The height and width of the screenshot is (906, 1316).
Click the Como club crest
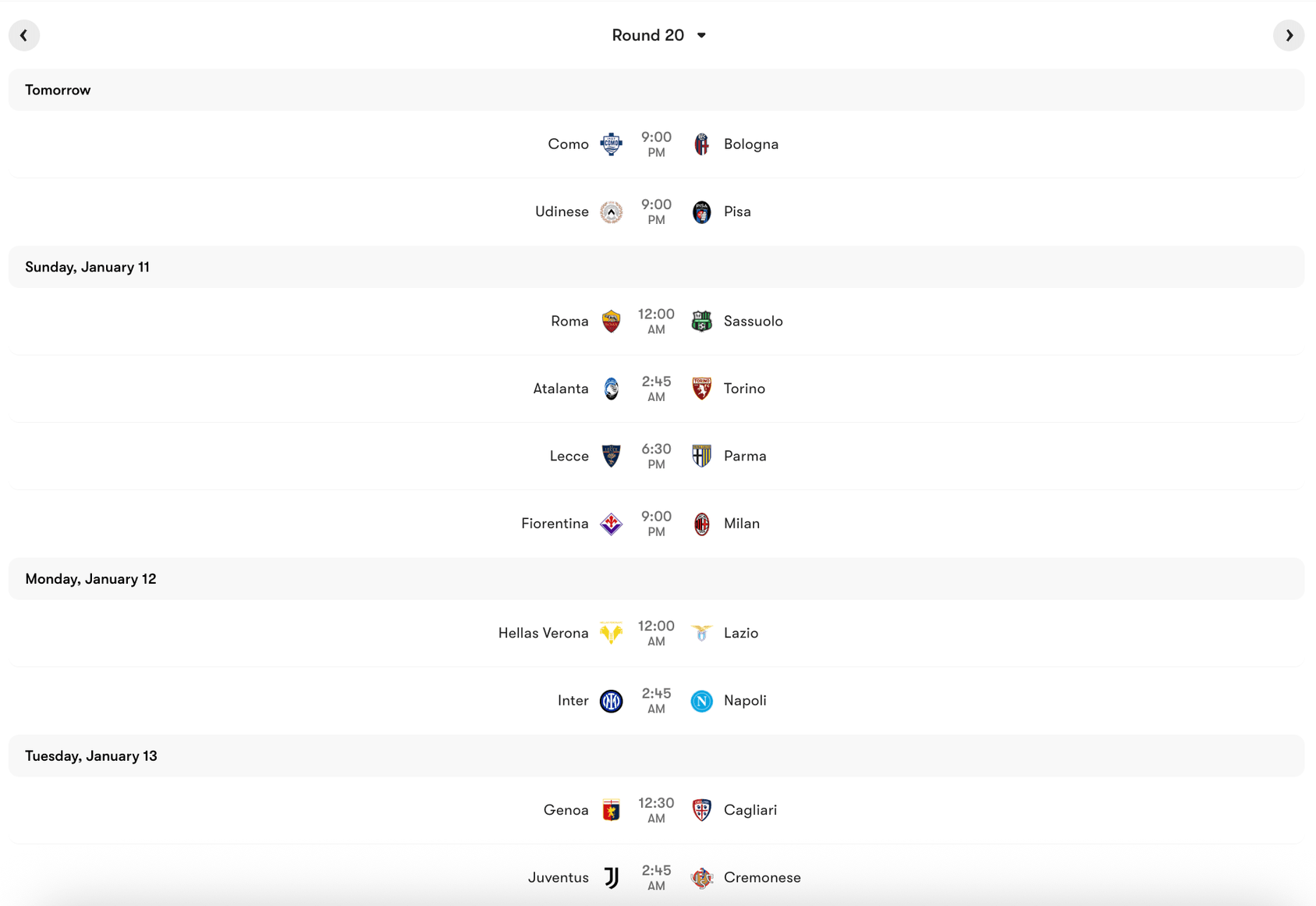(x=612, y=144)
